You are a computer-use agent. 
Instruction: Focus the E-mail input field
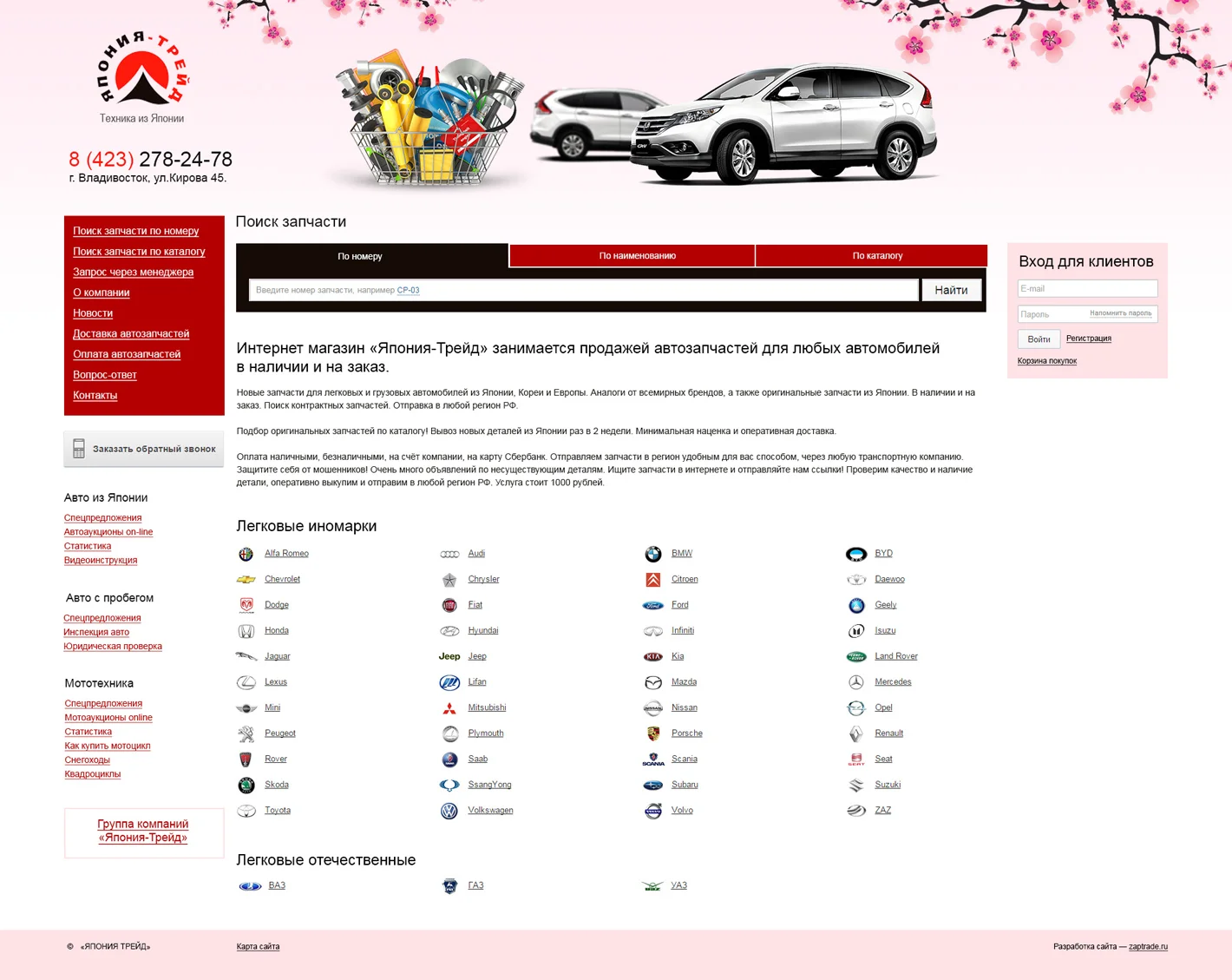coord(1087,288)
